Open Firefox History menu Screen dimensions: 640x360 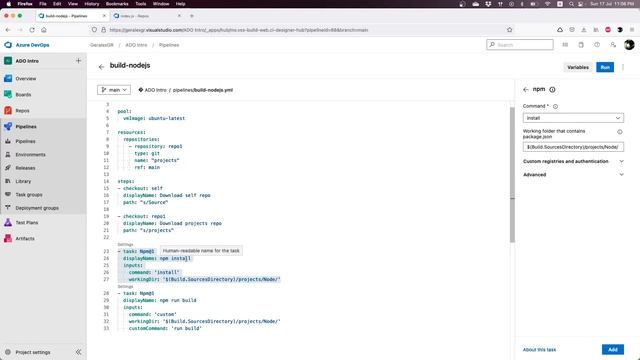click(x=91, y=4)
